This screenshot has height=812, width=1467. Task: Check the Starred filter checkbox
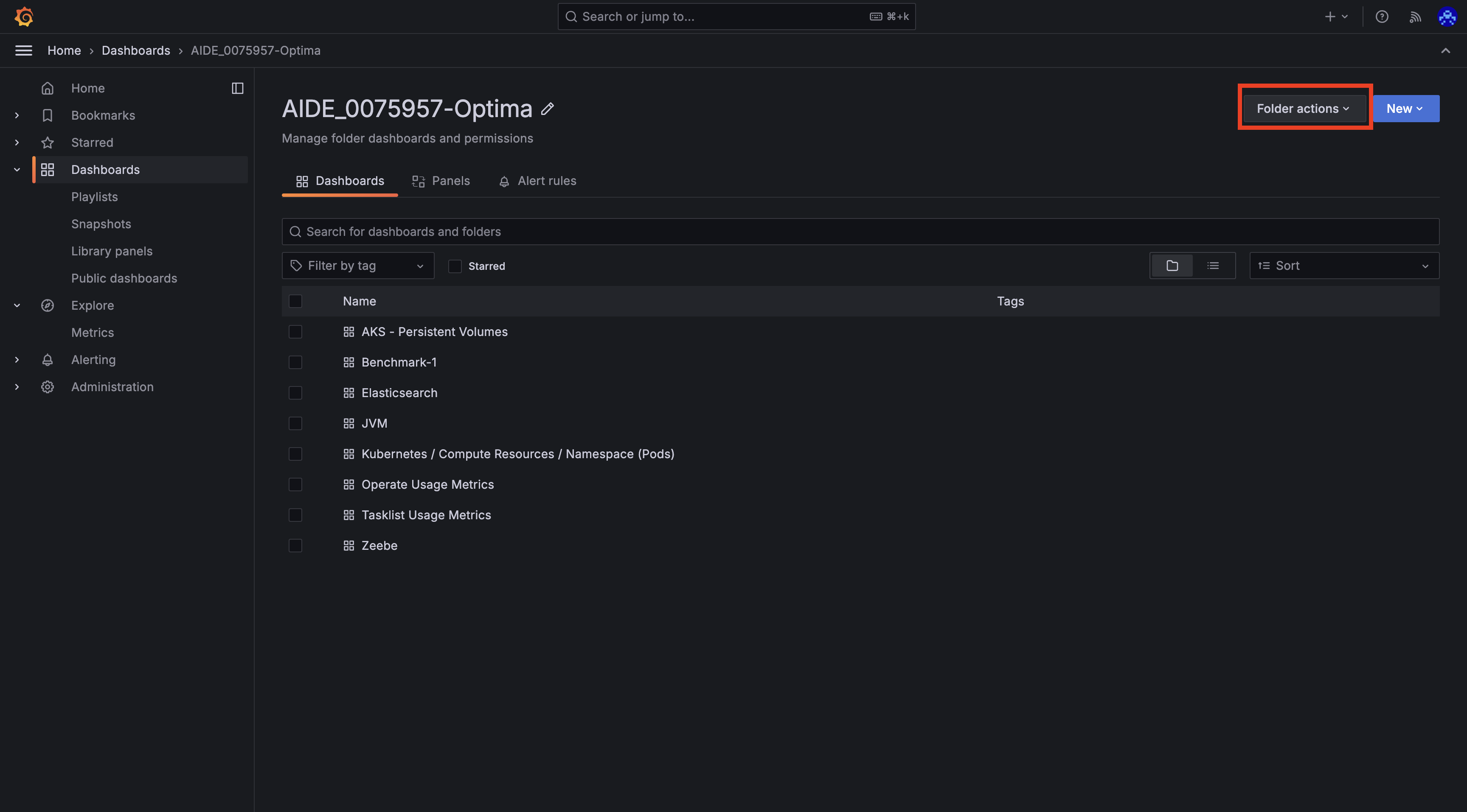point(455,266)
